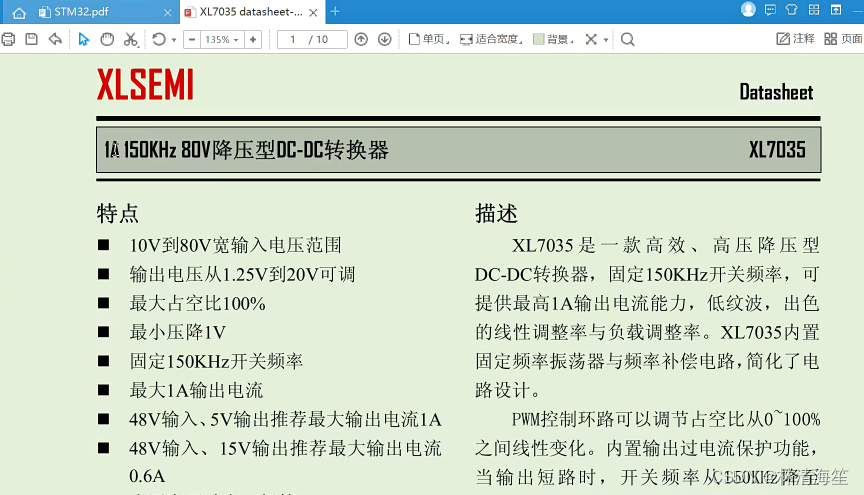
Task: Click the 特点 features heading
Action: click(x=117, y=213)
